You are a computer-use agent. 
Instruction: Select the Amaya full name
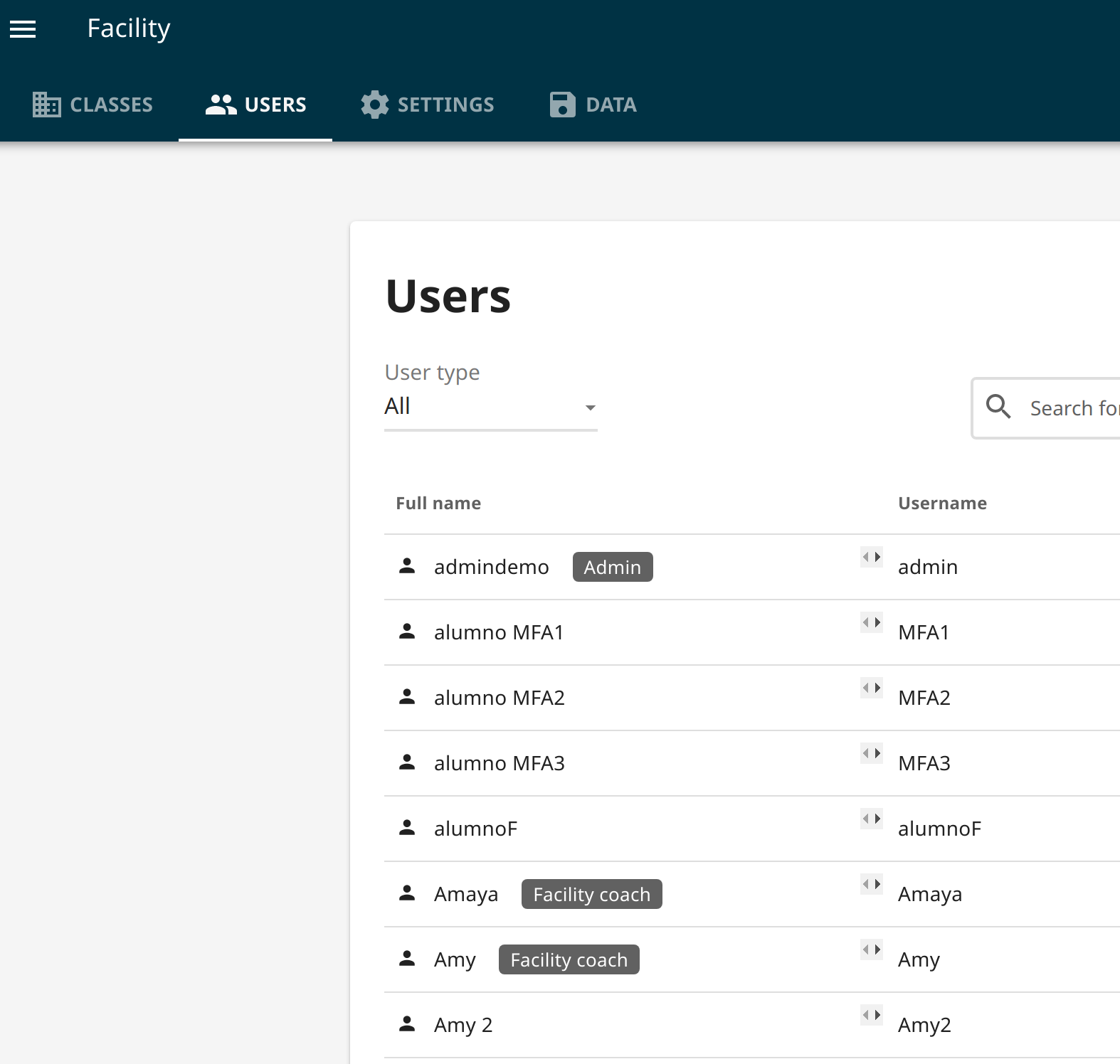pyautogui.click(x=466, y=894)
